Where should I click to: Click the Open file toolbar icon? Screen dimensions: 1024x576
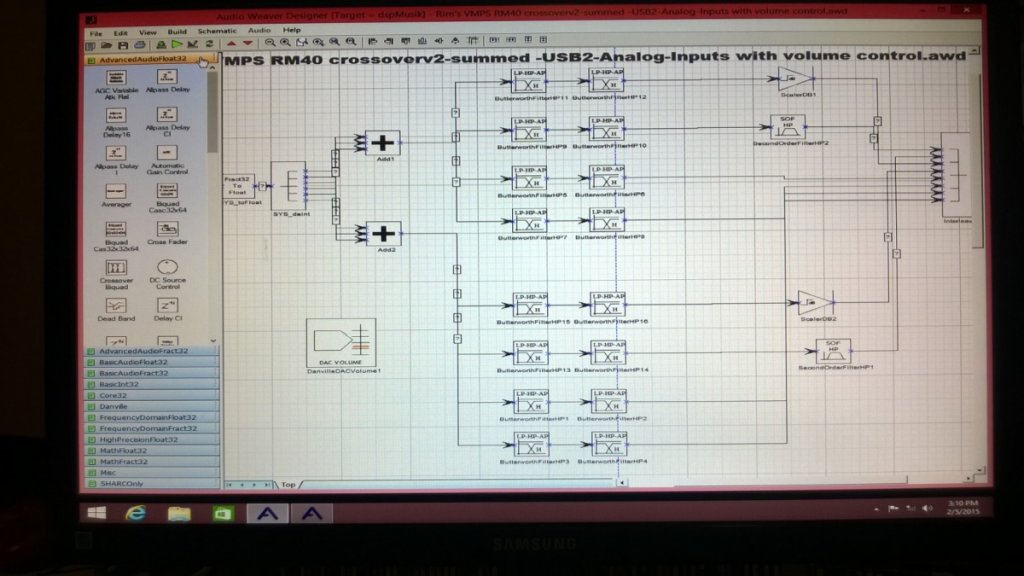106,45
